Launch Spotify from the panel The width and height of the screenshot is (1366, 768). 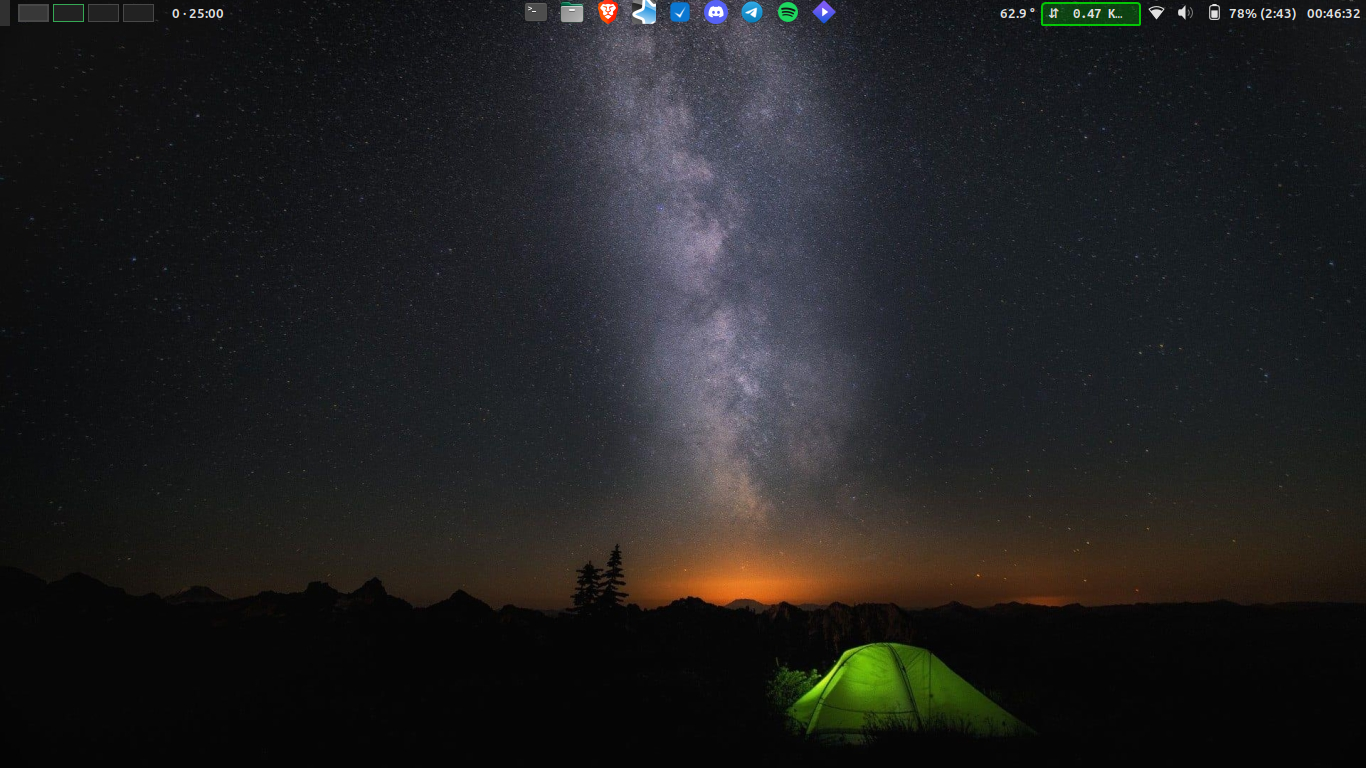pyautogui.click(x=788, y=12)
